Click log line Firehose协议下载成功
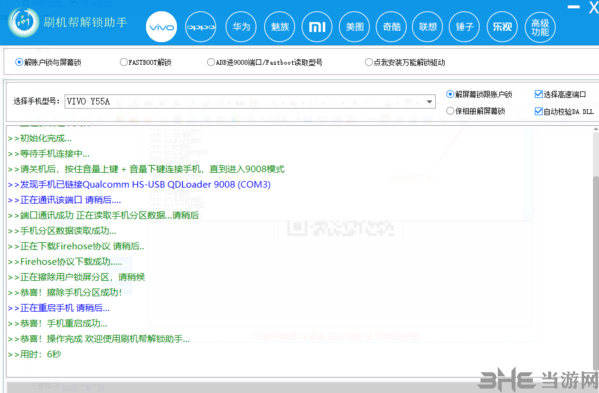599x393 pixels. point(65,262)
